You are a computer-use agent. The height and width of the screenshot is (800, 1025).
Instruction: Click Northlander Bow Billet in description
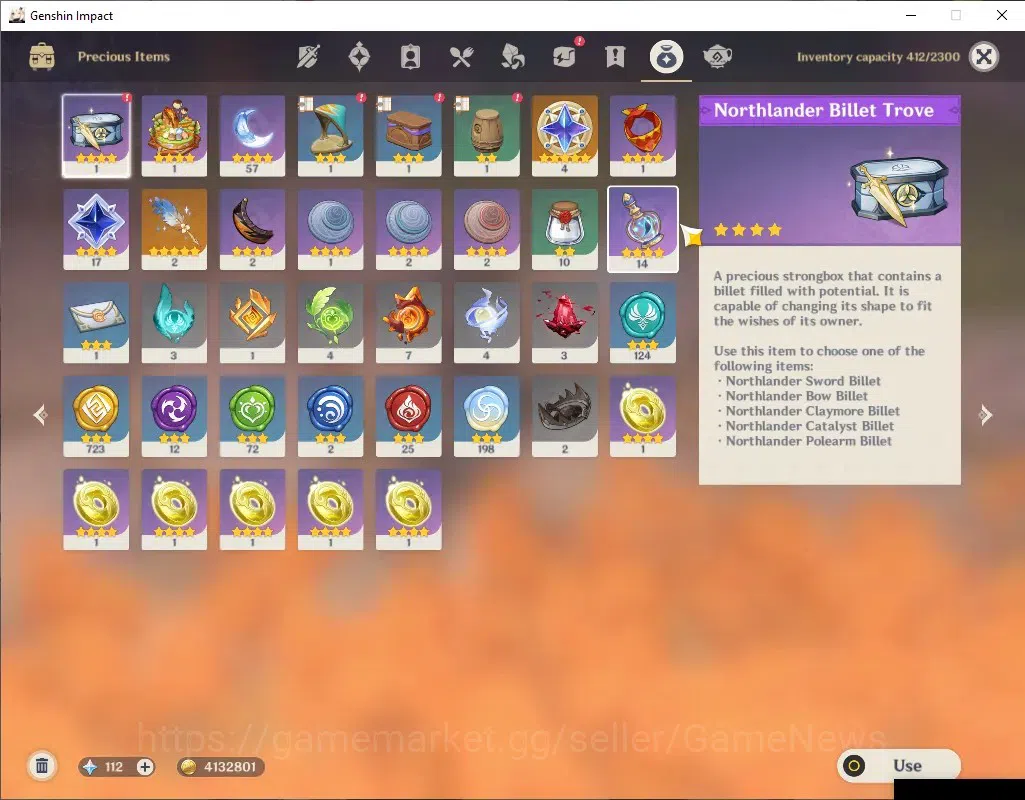click(x=796, y=396)
